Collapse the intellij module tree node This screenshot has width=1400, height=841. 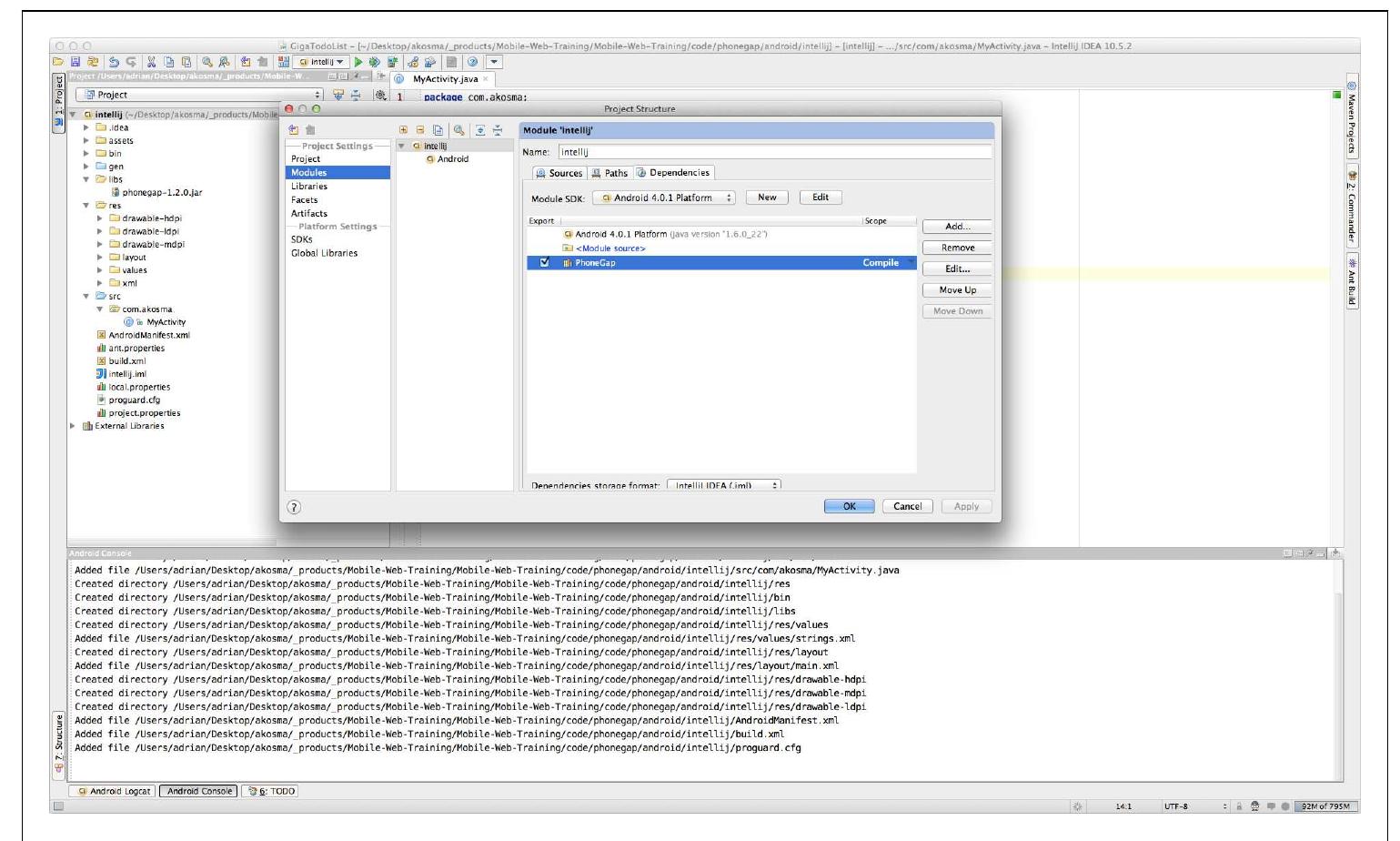[400, 145]
